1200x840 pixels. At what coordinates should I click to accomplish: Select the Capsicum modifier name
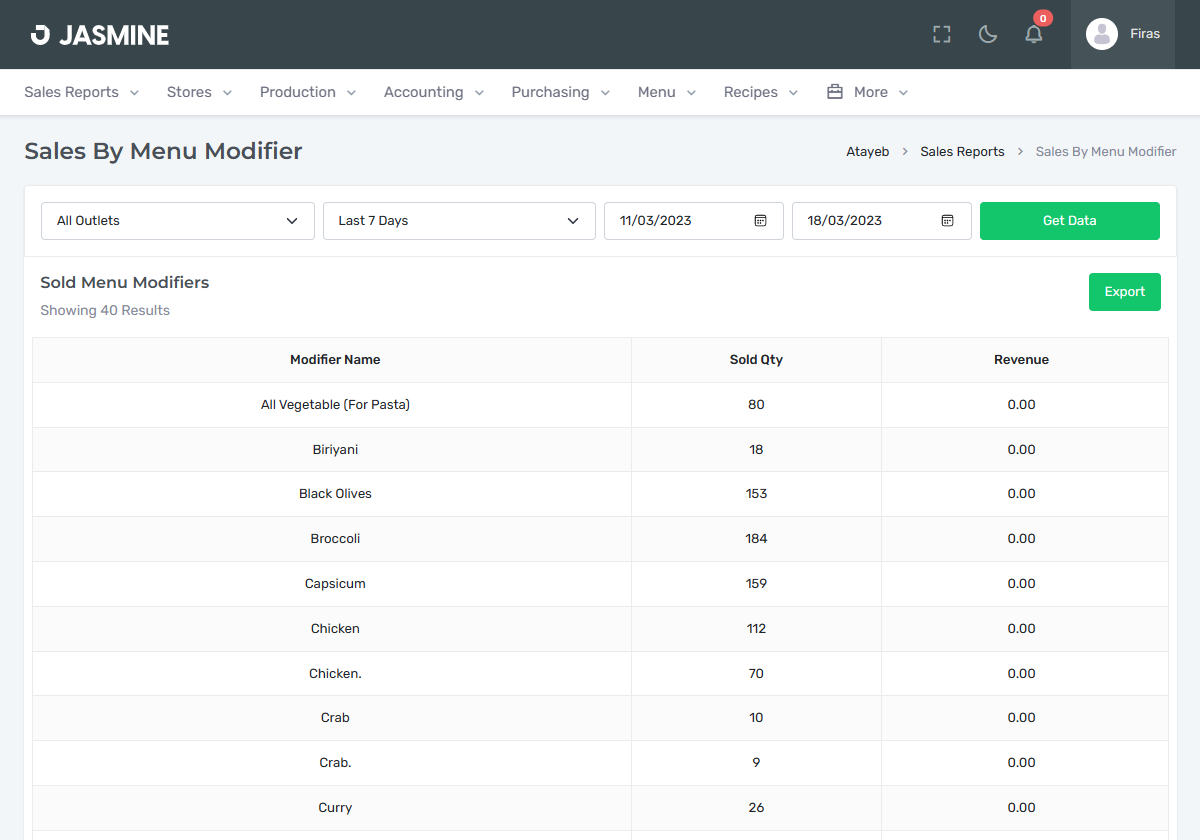(x=335, y=584)
